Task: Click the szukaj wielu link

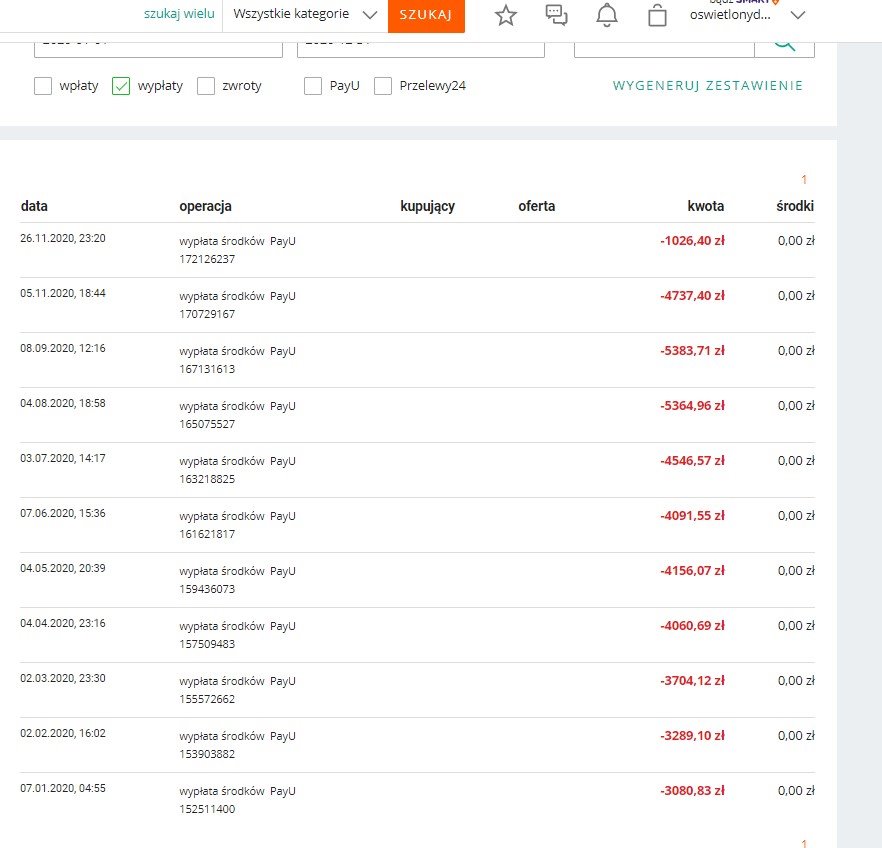Action: tap(179, 15)
